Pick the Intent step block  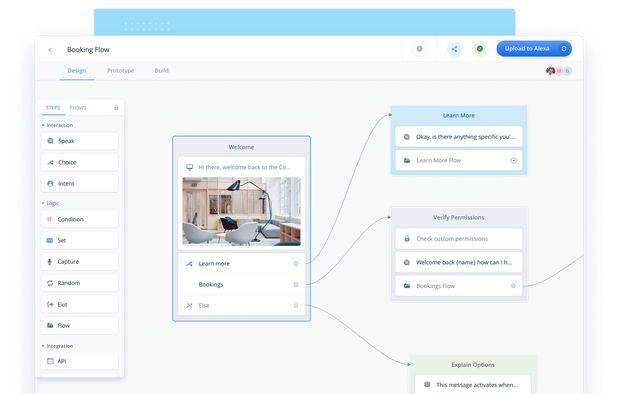tap(79, 184)
